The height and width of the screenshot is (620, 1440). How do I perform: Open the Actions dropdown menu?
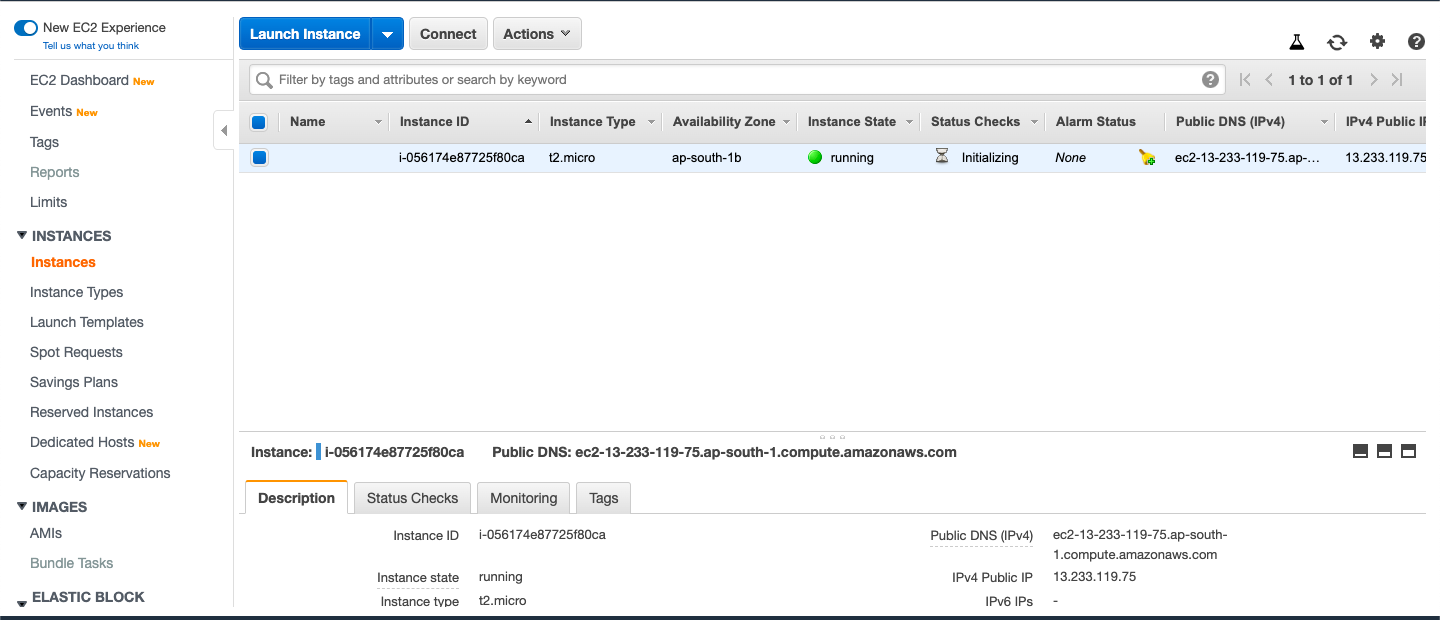tap(537, 34)
